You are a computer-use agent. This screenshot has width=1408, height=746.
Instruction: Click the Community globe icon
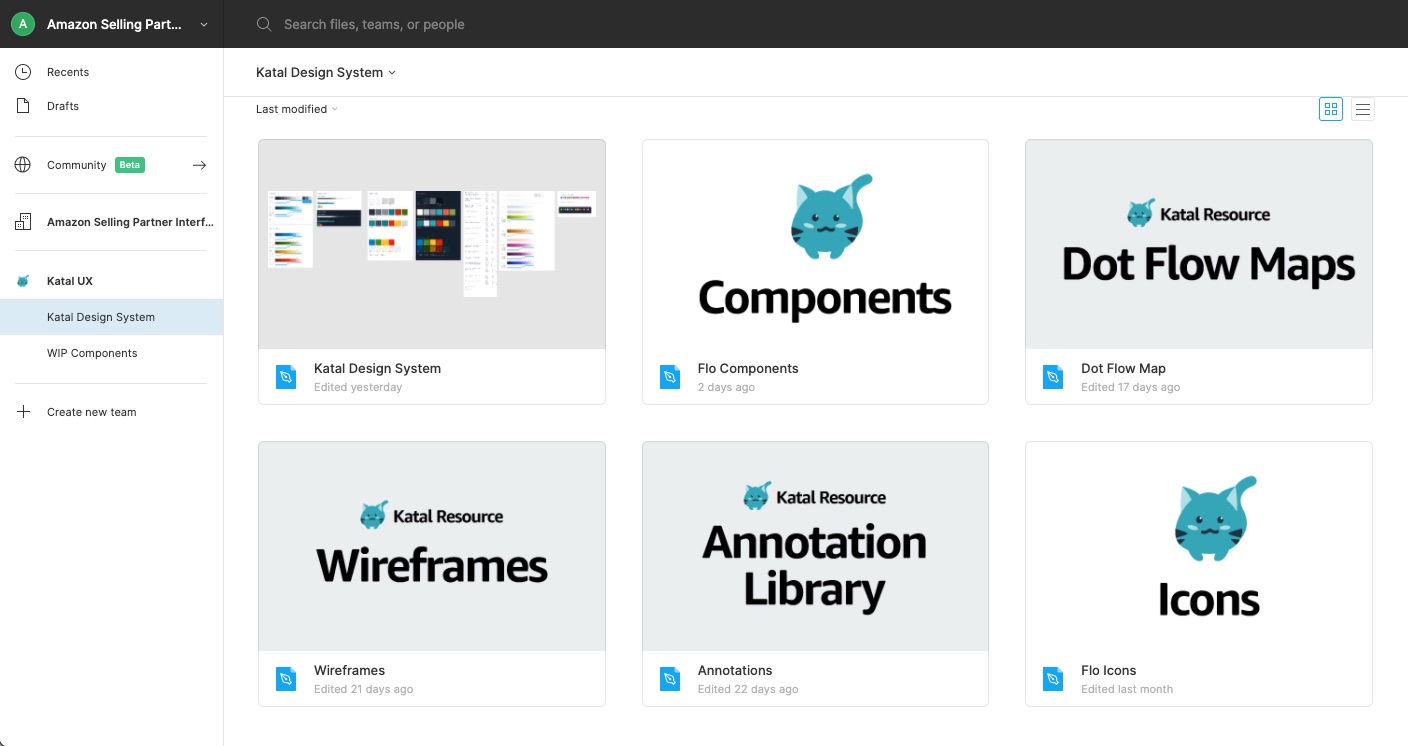pos(23,165)
